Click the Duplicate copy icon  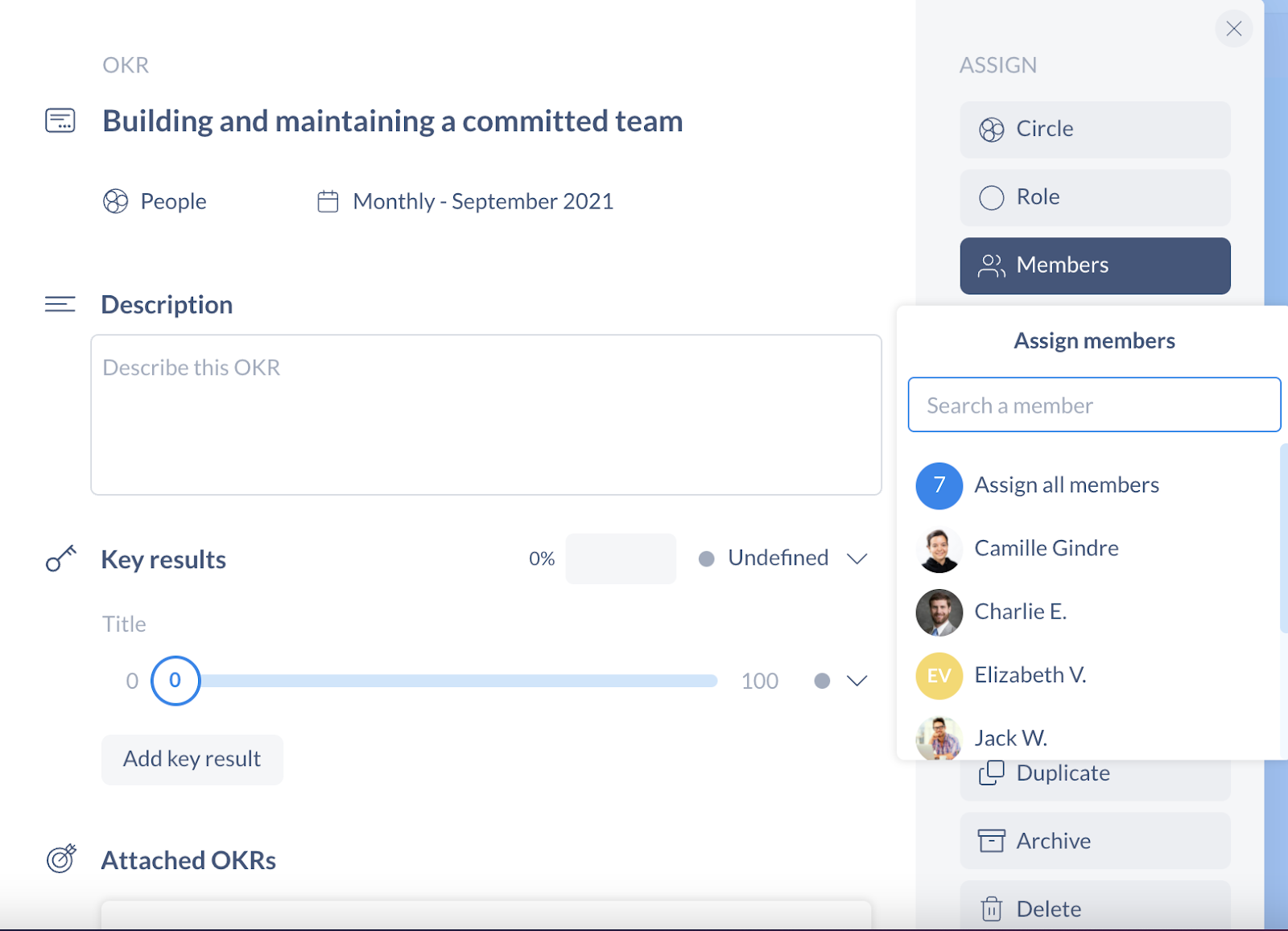[992, 772]
